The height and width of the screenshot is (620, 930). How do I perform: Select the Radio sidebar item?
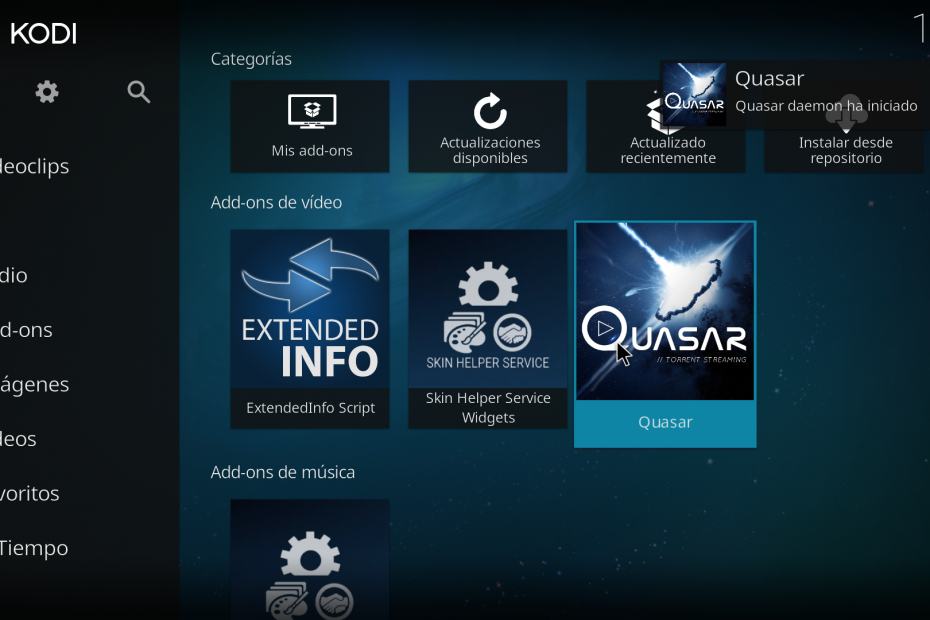click(x=14, y=275)
